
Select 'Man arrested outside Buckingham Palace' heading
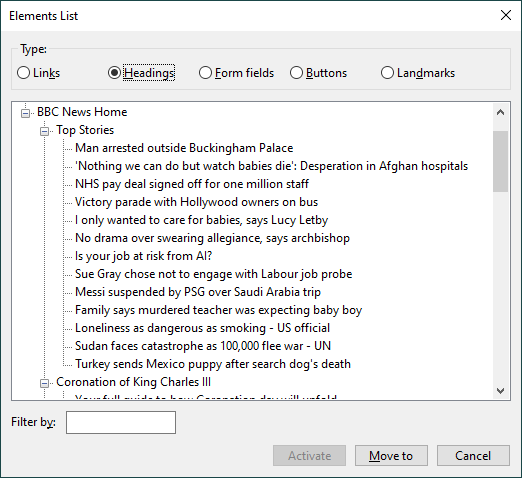coord(184,148)
